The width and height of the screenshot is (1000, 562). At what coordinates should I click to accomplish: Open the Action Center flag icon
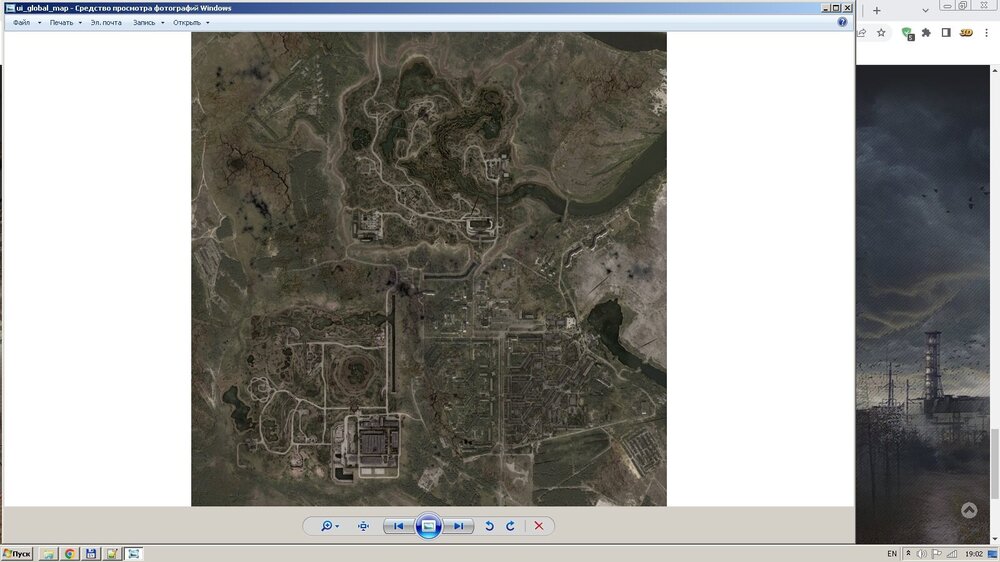pos(936,554)
